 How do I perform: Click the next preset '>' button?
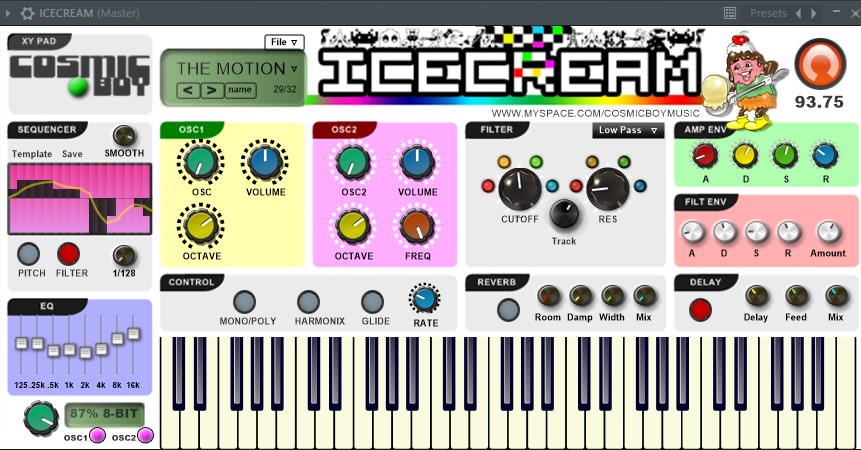tap(212, 90)
